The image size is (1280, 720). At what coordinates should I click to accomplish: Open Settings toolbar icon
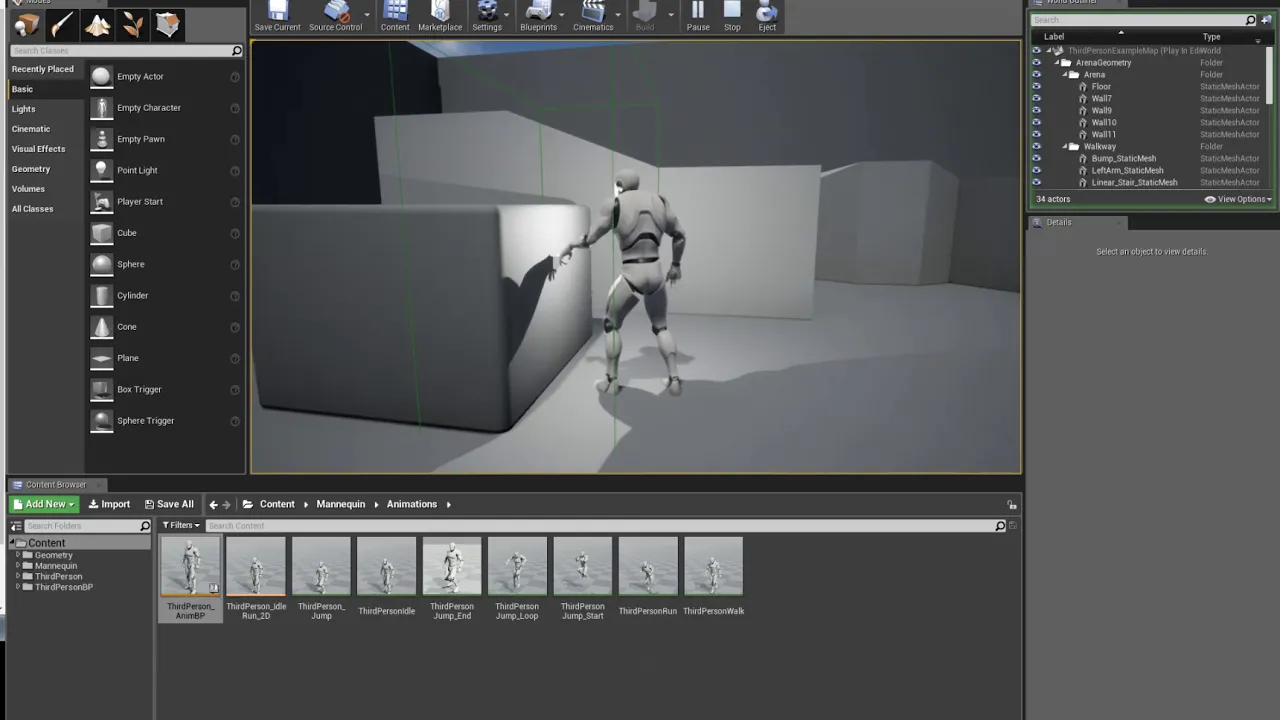coord(487,17)
